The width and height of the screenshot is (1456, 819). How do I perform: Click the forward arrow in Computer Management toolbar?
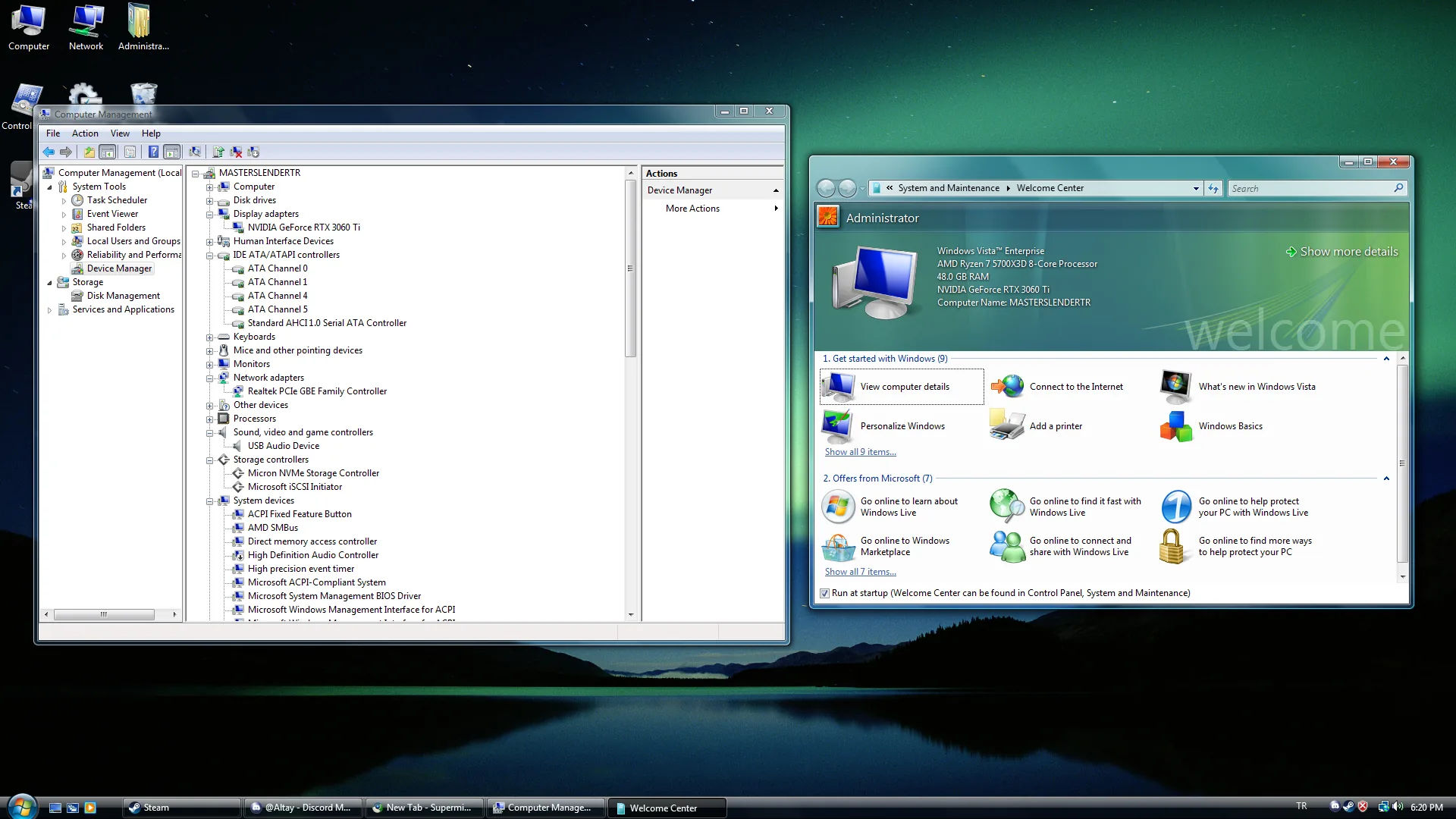[x=66, y=152]
